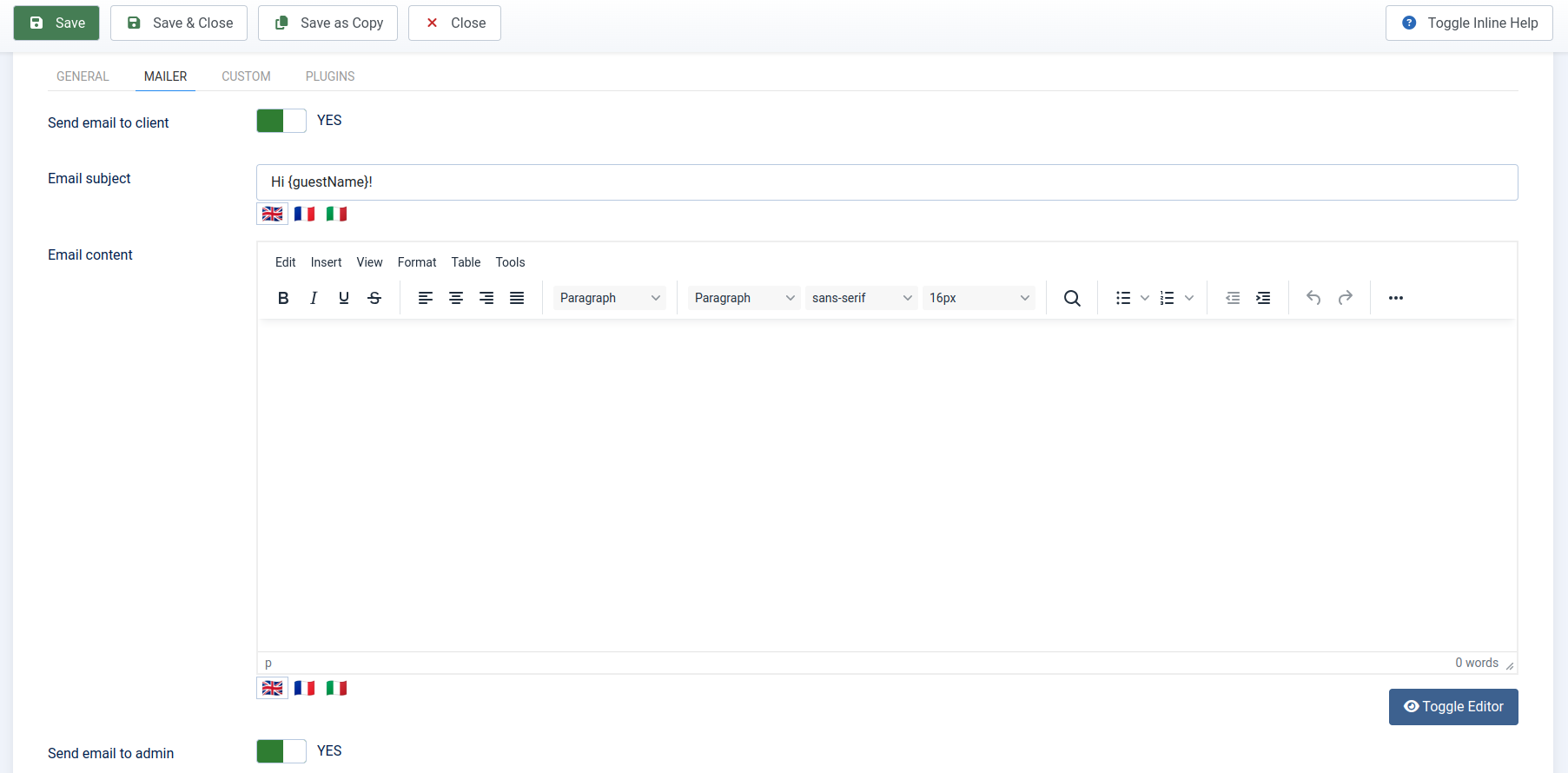The image size is (1568, 773).
Task: Click the Email subject input field
Action: click(x=887, y=182)
